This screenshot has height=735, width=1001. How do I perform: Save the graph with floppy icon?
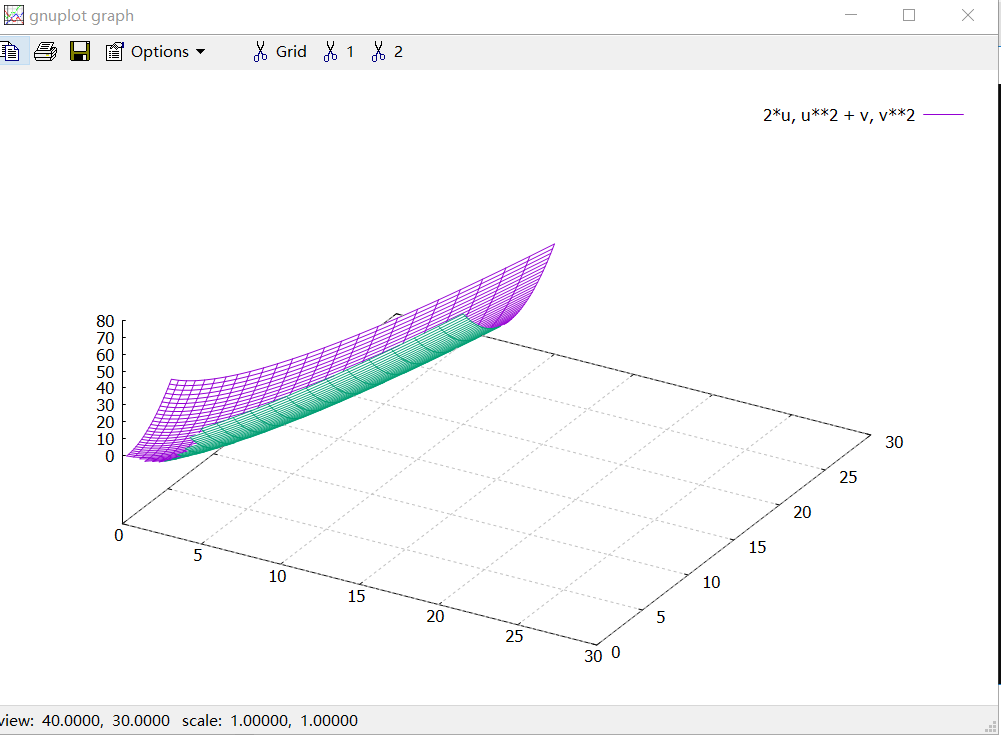(80, 51)
